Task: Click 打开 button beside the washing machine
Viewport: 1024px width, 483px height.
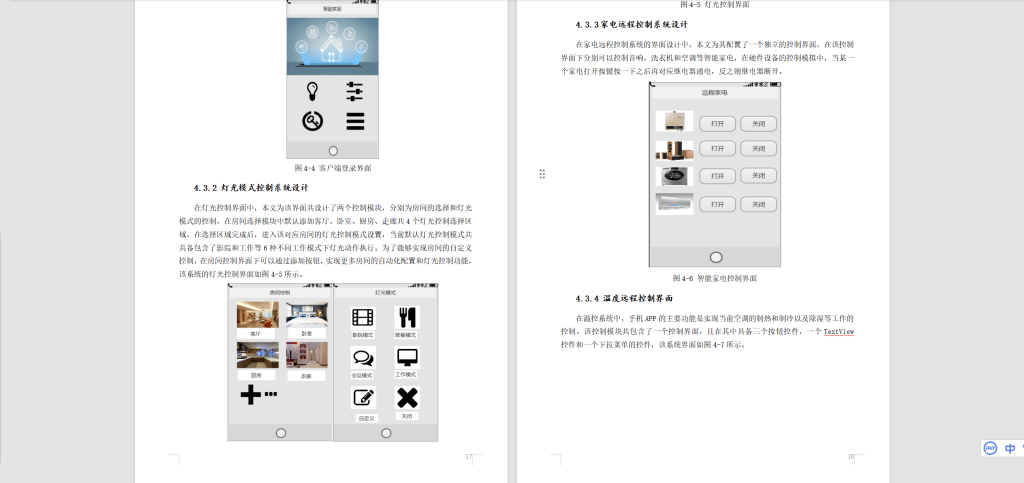Action: pyautogui.click(x=718, y=176)
